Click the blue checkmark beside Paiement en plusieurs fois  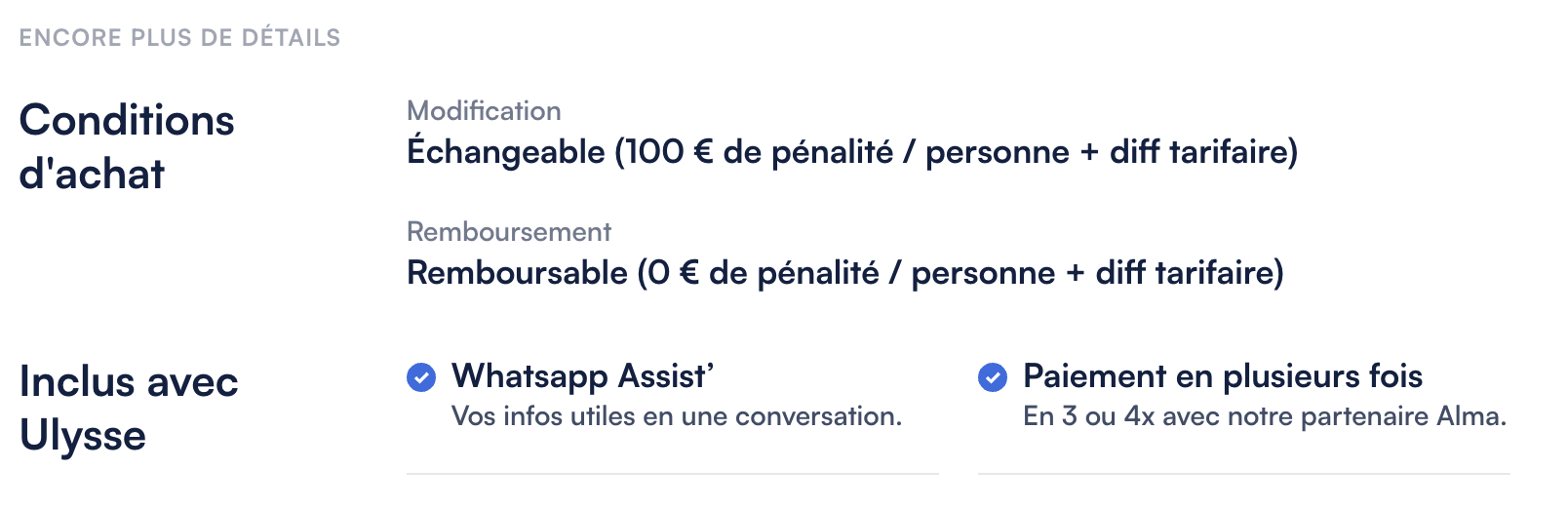[992, 376]
